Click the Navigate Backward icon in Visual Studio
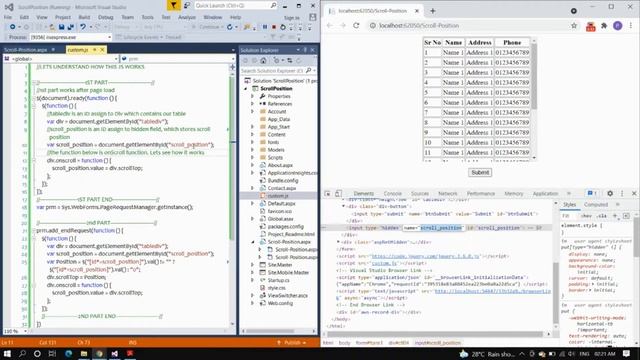640x360 pixels. tap(13, 27)
